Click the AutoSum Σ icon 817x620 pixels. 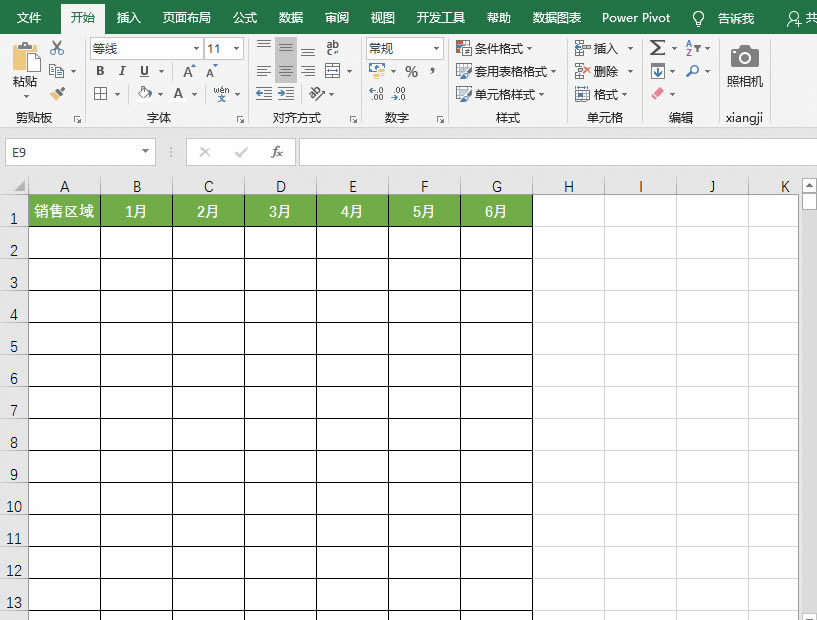655,47
